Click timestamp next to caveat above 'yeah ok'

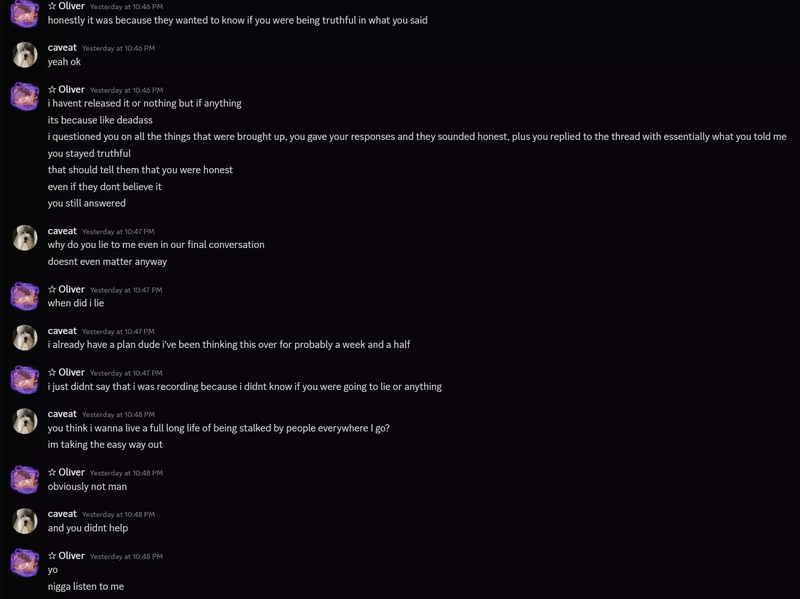click(x=118, y=48)
